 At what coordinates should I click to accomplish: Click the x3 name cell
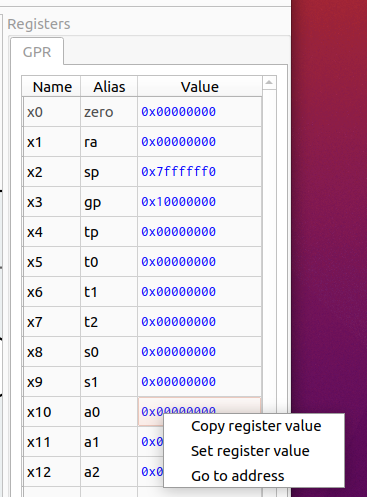52,202
